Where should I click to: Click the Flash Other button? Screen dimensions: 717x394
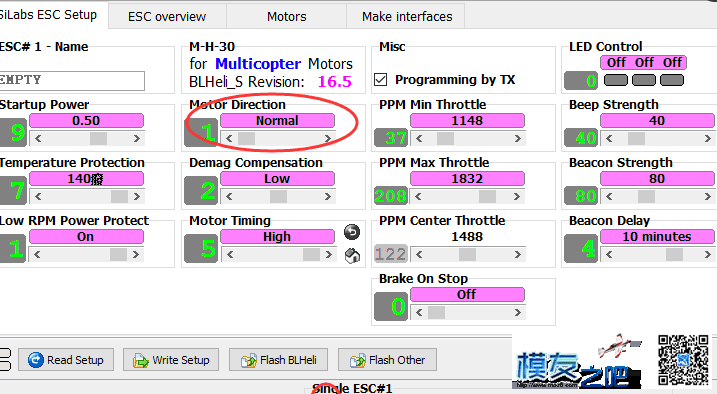coord(387,360)
